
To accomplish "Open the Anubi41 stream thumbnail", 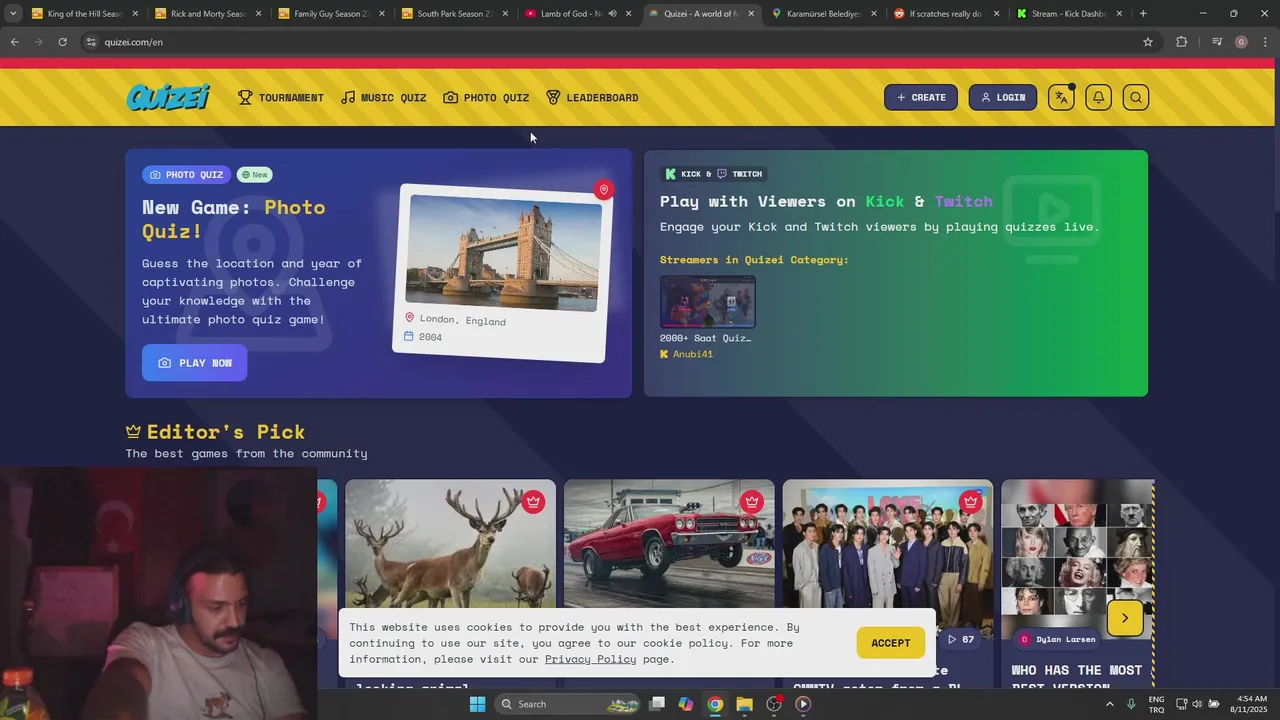I will click(x=707, y=302).
